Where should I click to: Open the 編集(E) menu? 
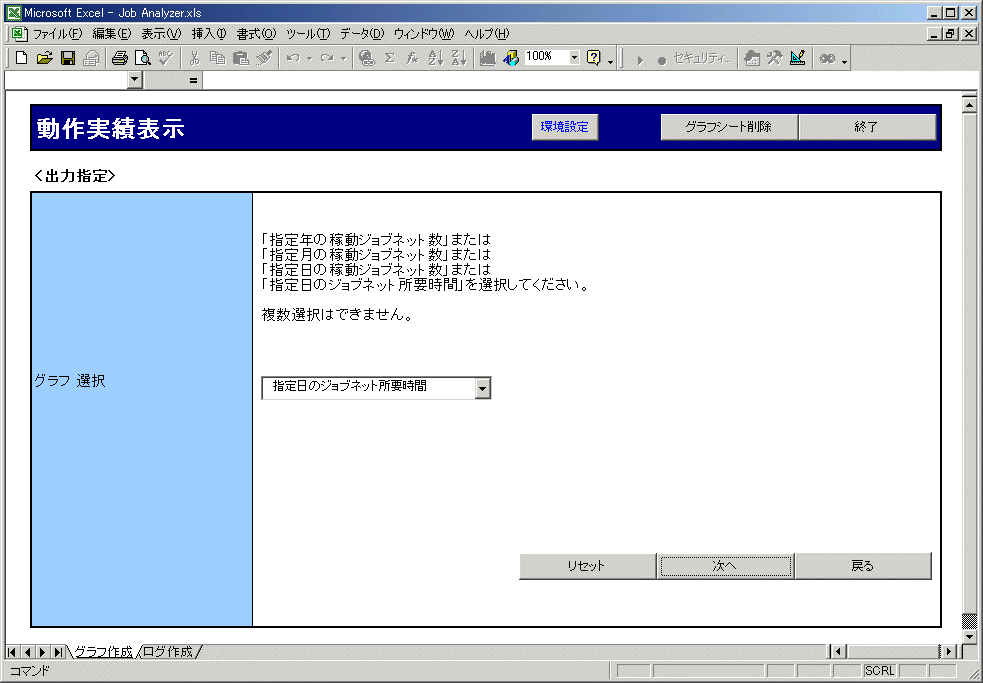point(112,34)
